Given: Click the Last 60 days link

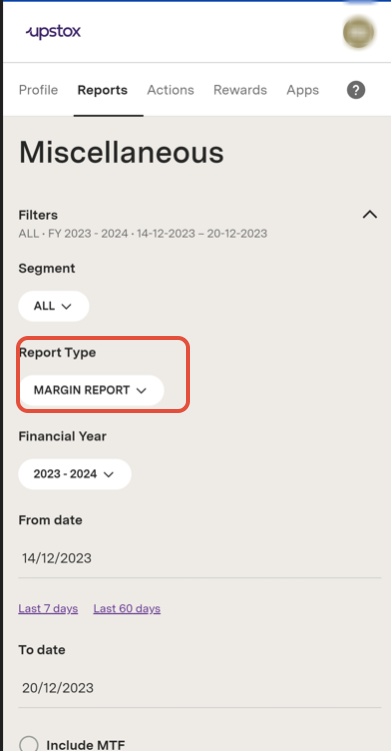Looking at the screenshot, I should [127, 609].
